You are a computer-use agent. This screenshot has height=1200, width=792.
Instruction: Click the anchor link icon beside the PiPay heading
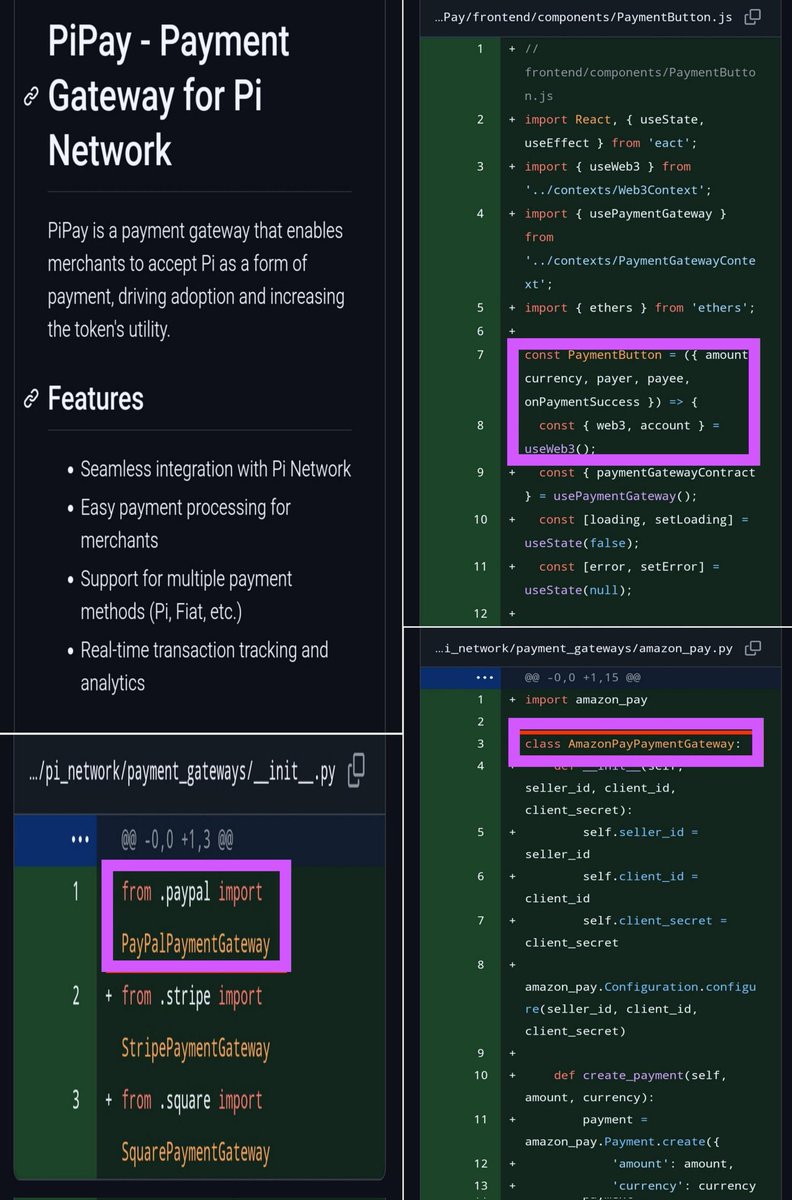(31, 96)
